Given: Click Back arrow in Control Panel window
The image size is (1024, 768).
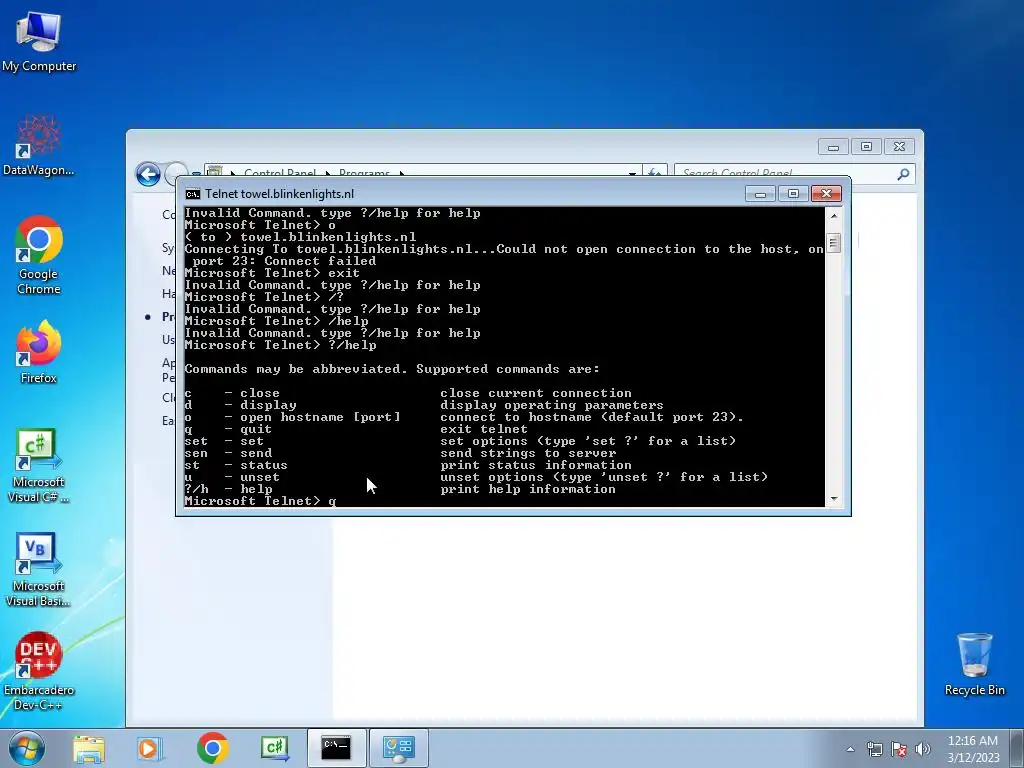Looking at the screenshot, I should (x=148, y=174).
